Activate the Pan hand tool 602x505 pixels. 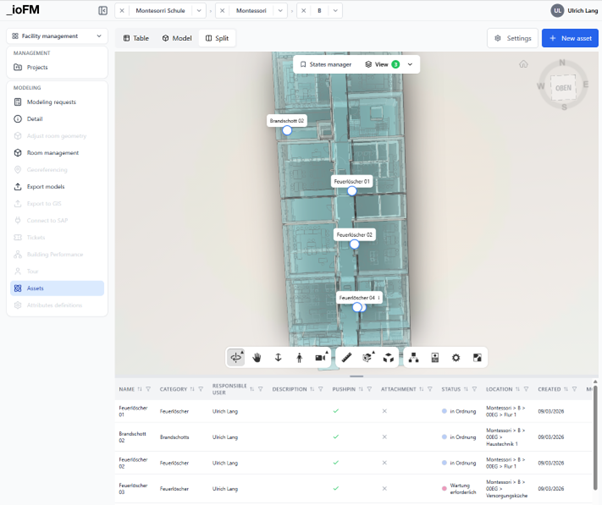click(x=257, y=357)
